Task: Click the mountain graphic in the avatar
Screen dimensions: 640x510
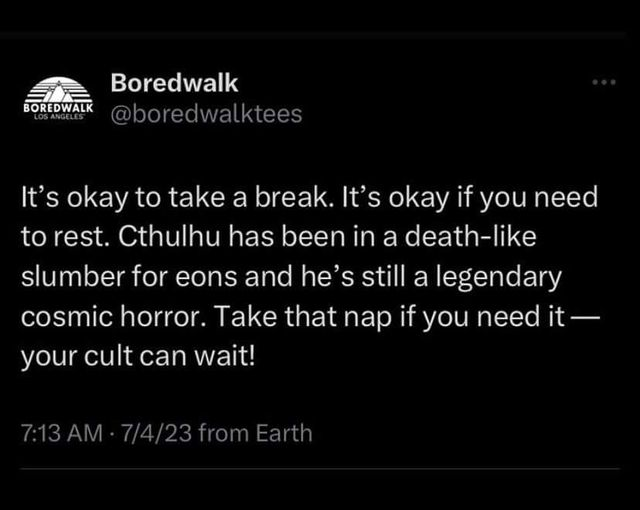Action: click(58, 90)
